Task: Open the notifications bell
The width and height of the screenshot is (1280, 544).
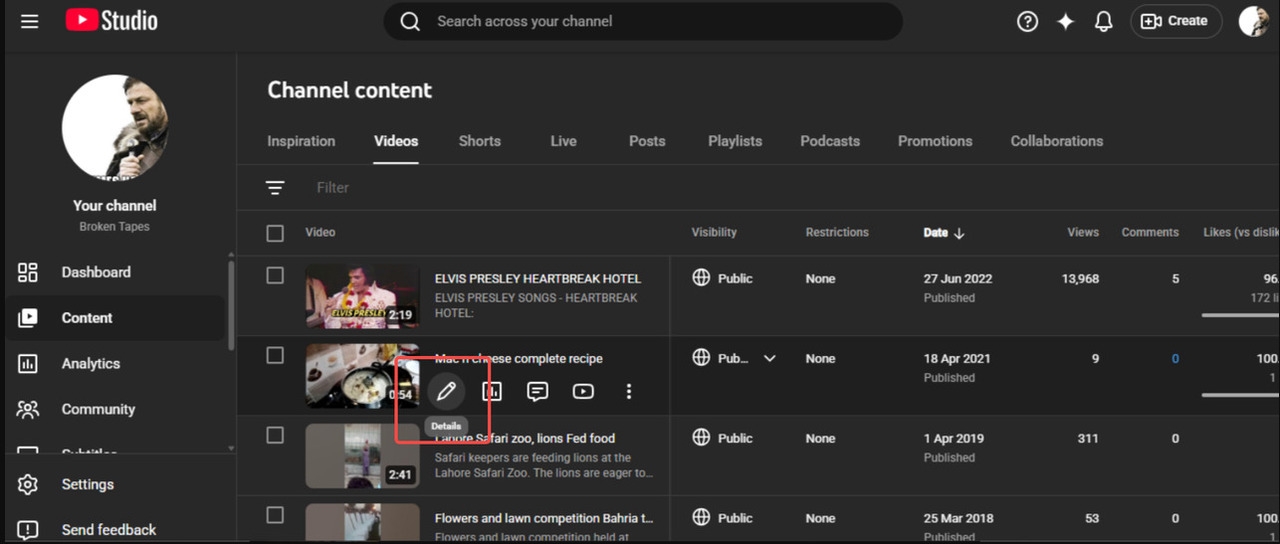Action: point(1104,21)
